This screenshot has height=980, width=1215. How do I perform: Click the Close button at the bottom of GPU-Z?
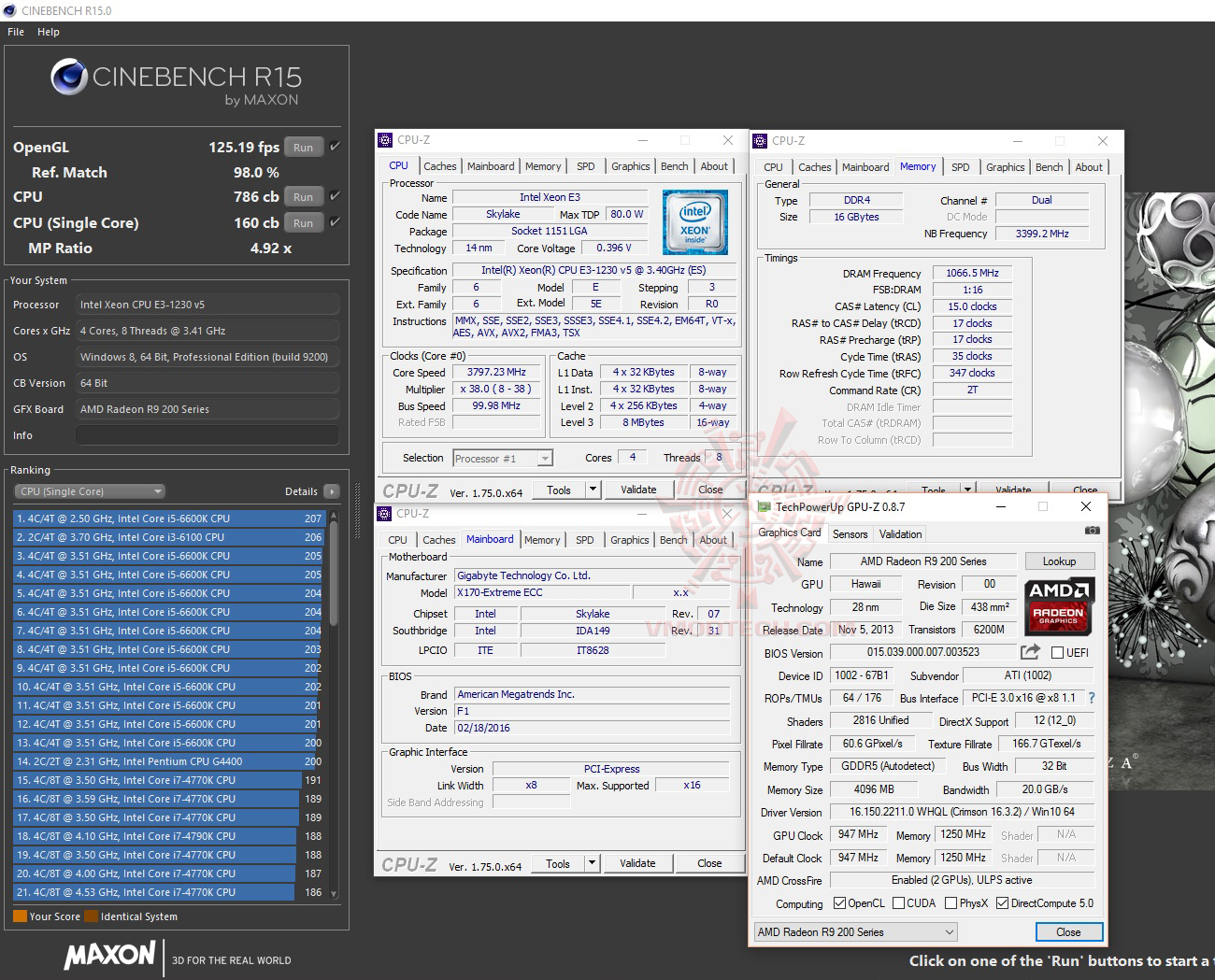point(1069,932)
